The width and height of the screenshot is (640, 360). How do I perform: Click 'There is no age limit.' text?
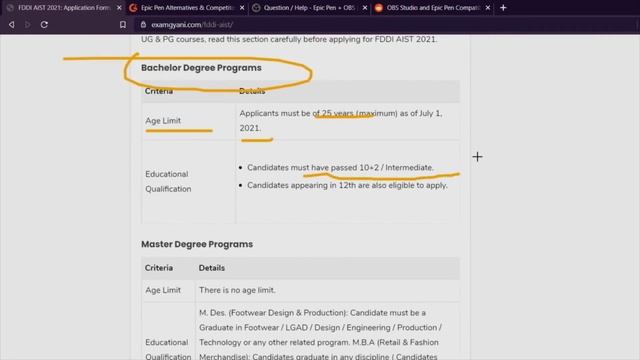pyautogui.click(x=237, y=290)
